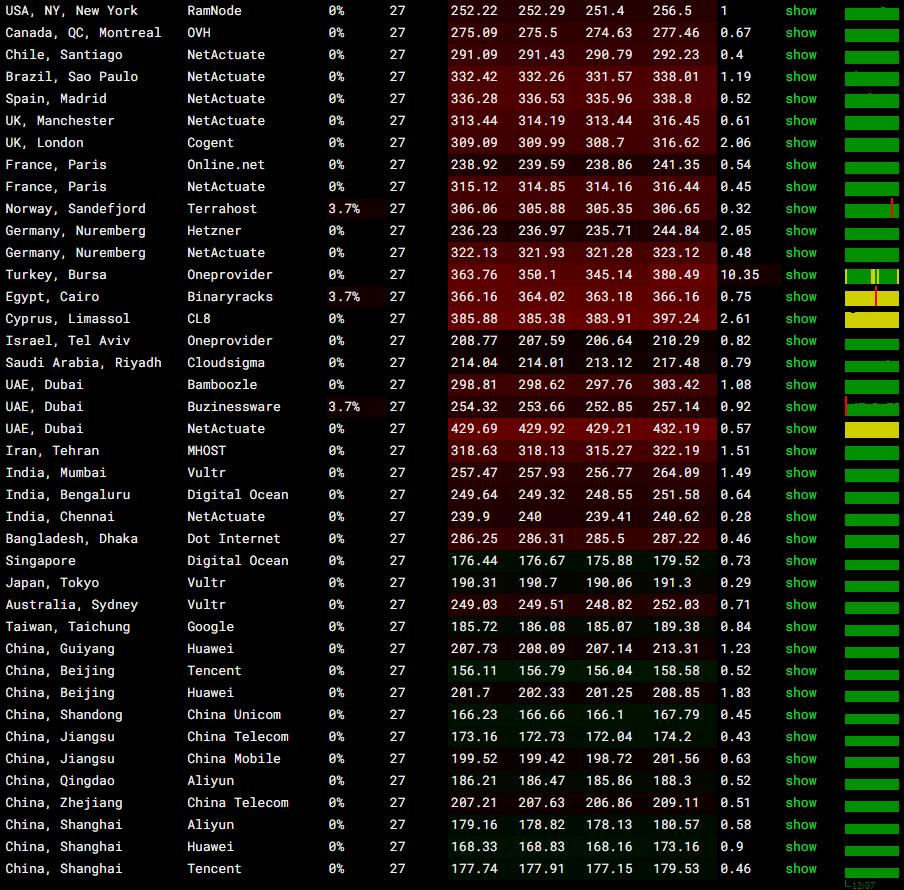Select the location "Germany, Nuremberg" in the Hetzner row
The width and height of the screenshot is (904, 890).
76,231
